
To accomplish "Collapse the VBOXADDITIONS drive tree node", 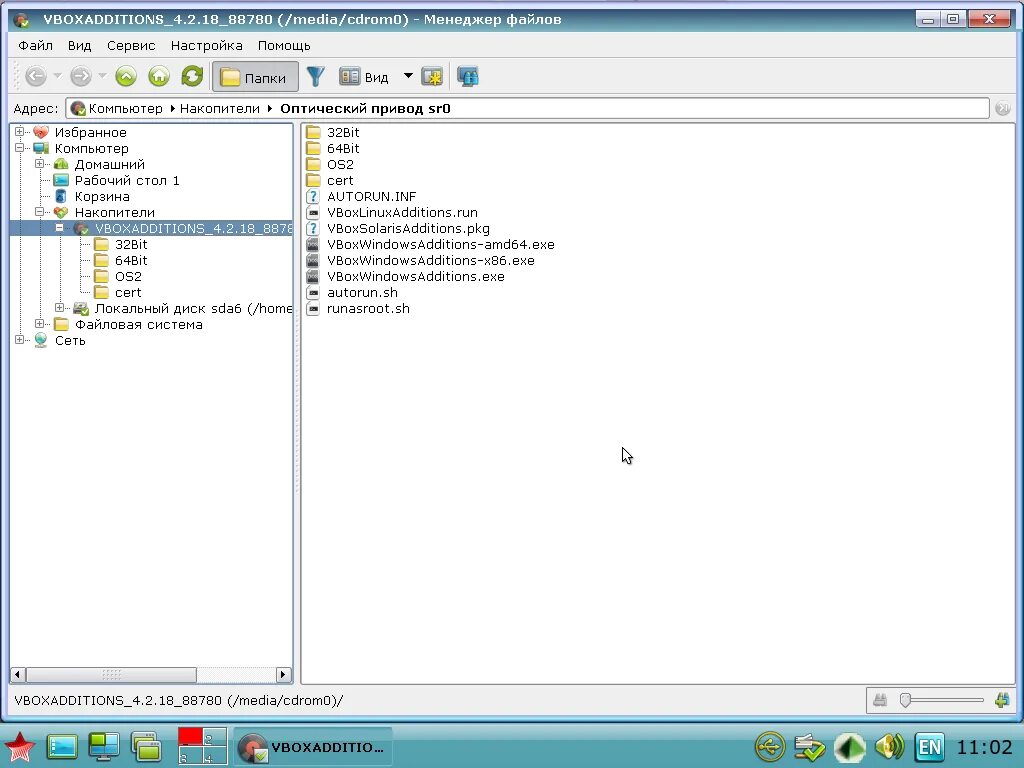I will (59, 228).
